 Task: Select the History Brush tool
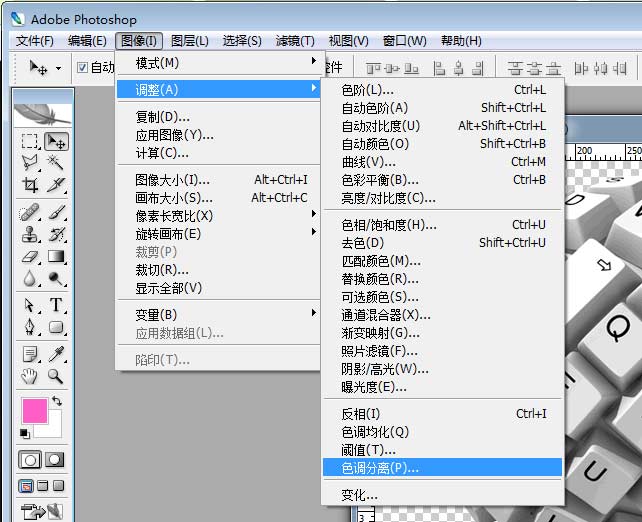[x=56, y=235]
